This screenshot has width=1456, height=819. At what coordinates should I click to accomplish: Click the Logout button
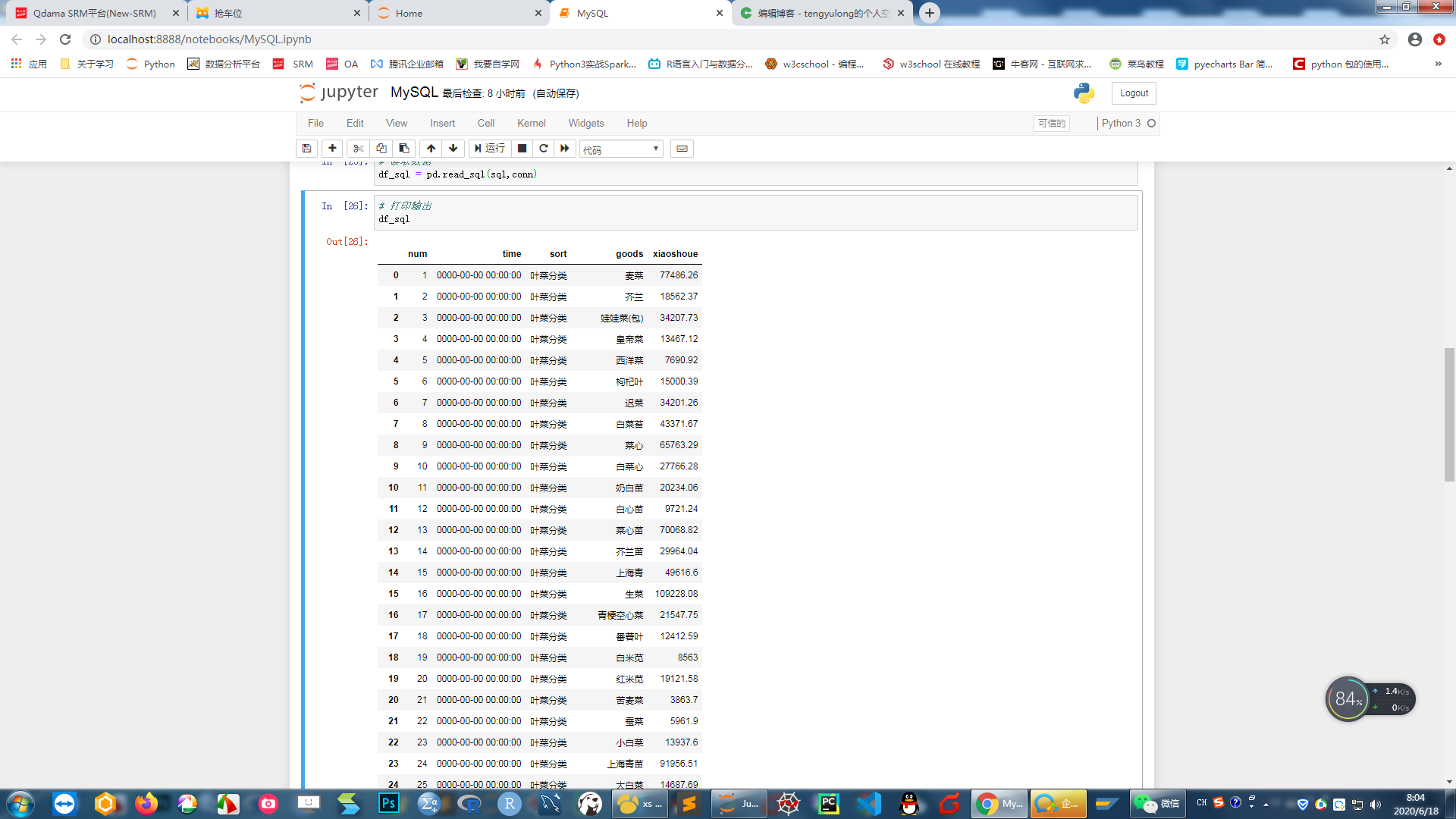click(1134, 93)
